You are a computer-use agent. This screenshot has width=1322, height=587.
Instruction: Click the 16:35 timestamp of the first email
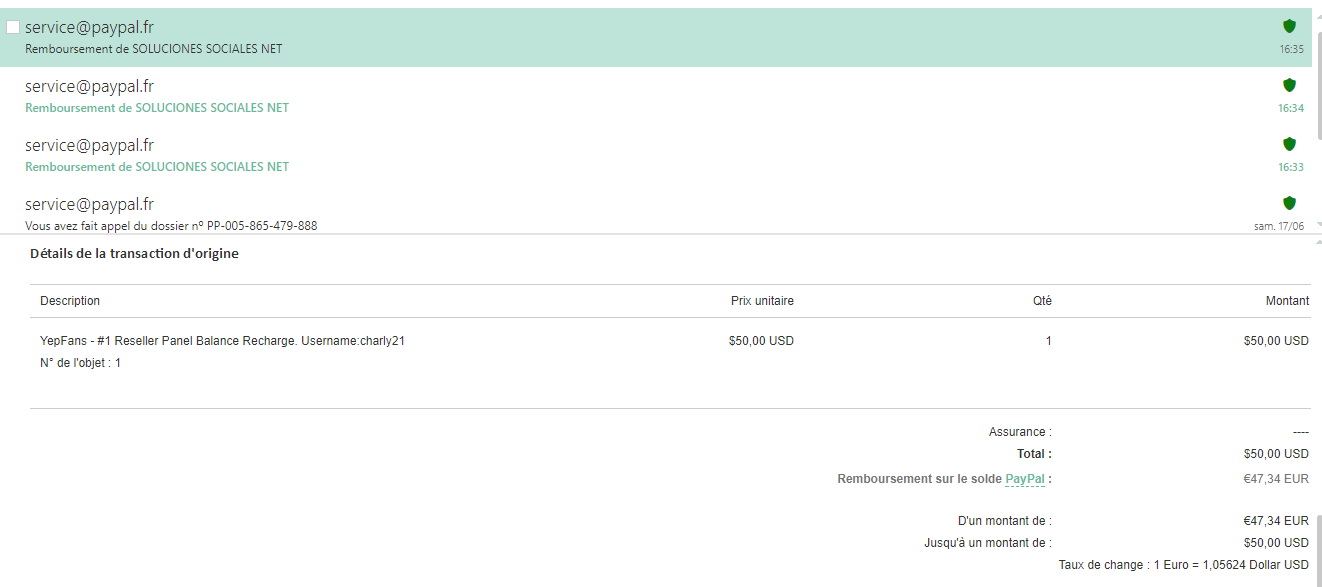[x=1291, y=49]
